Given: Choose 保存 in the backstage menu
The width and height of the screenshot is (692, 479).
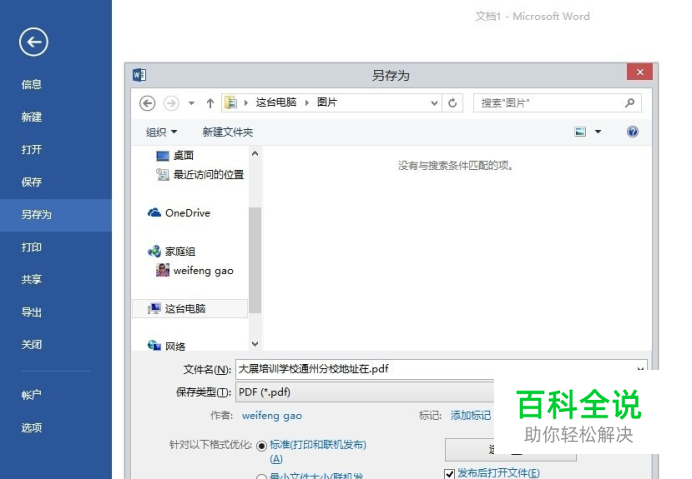Looking at the screenshot, I should click(31, 182).
